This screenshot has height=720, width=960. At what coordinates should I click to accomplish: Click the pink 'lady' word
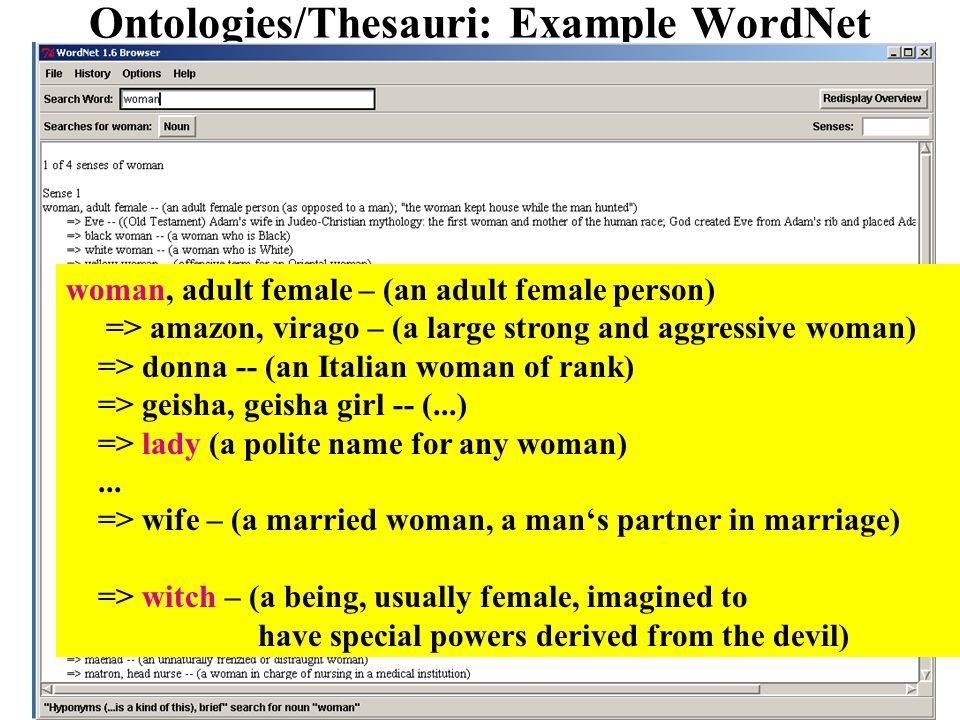point(171,444)
